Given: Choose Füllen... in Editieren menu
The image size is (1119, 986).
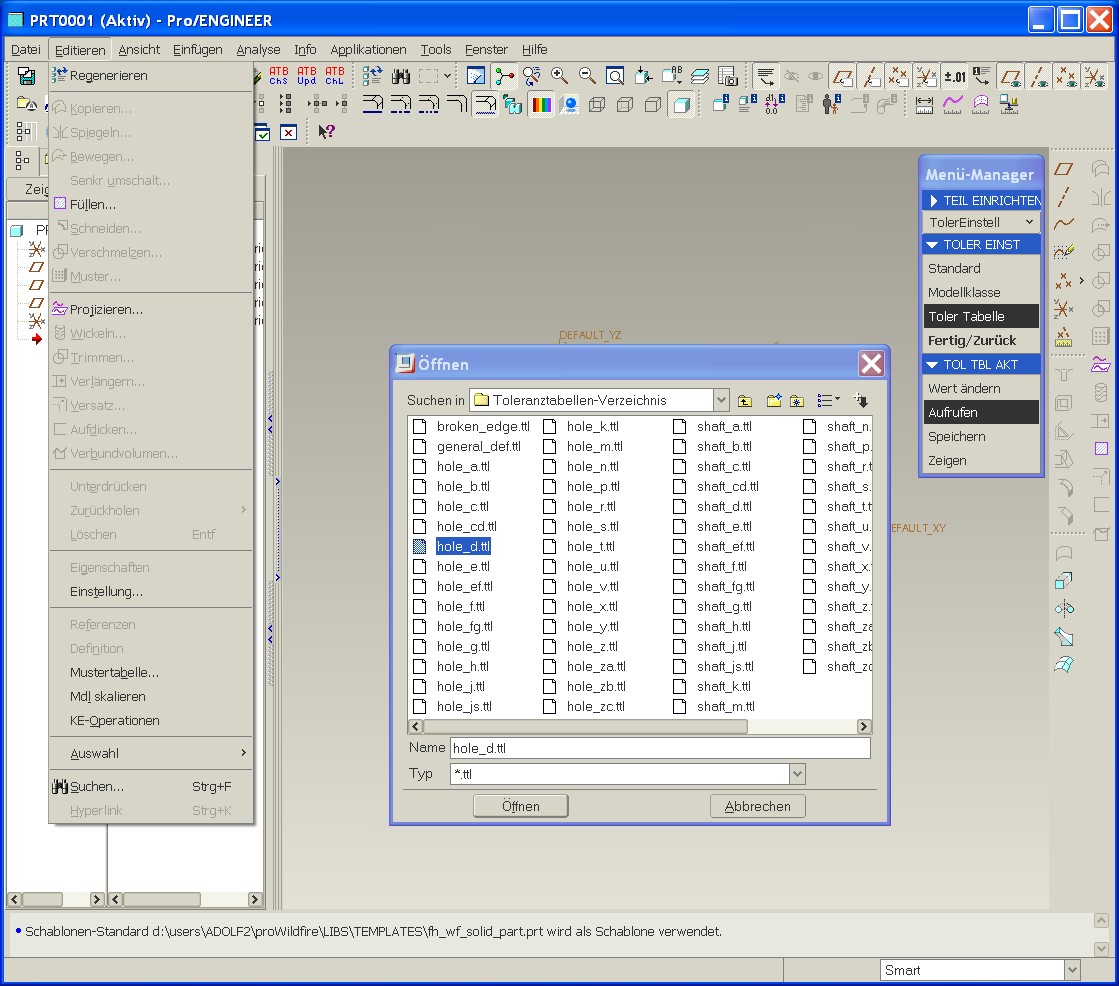Looking at the screenshot, I should [151, 205].
